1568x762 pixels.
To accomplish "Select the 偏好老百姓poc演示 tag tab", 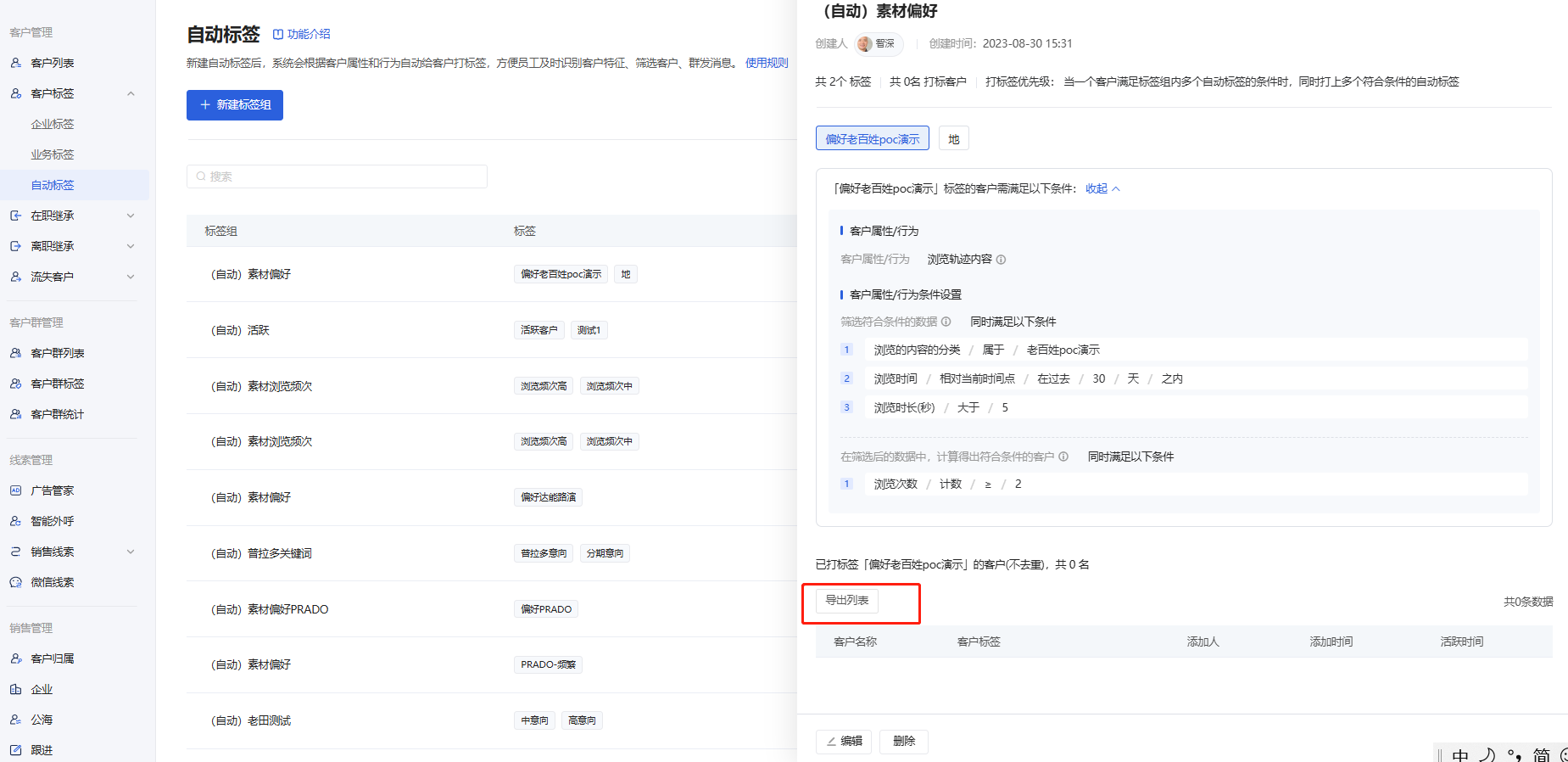I will tap(873, 138).
